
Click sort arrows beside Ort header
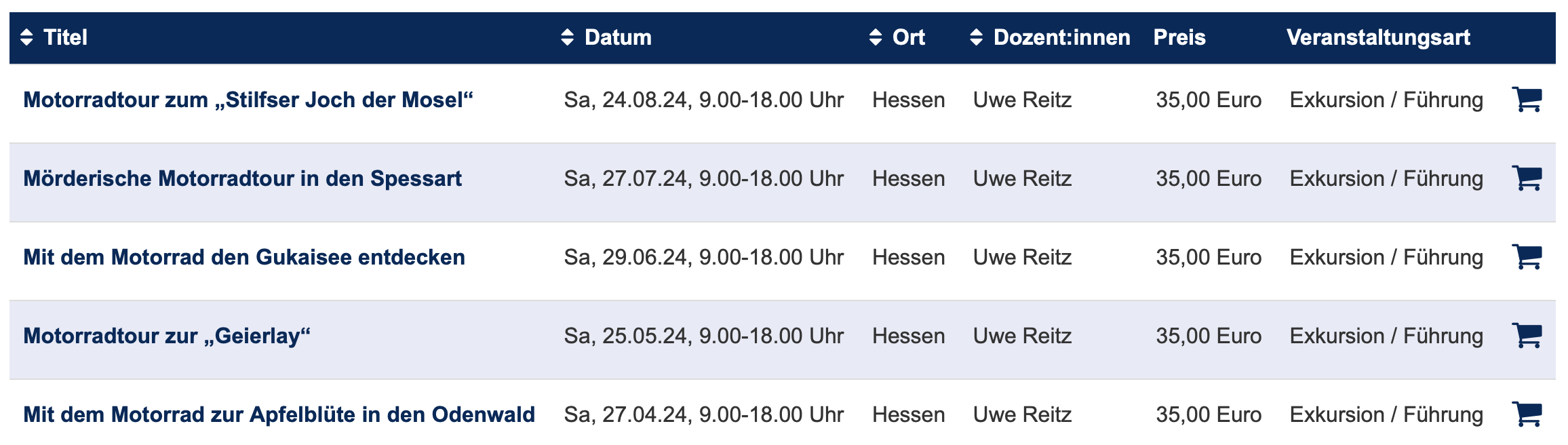coord(876,37)
